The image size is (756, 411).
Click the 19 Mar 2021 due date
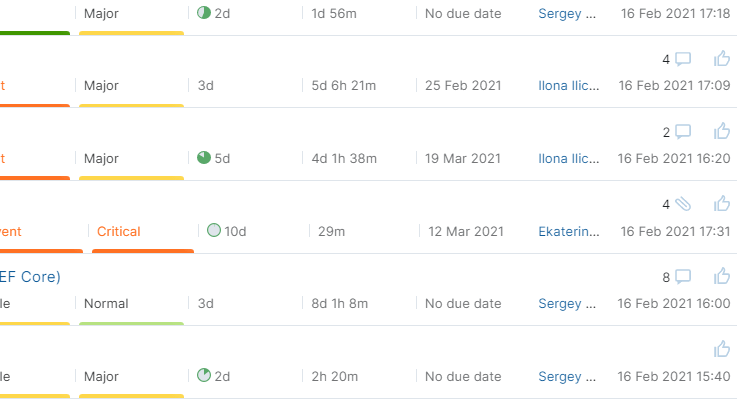click(x=463, y=158)
